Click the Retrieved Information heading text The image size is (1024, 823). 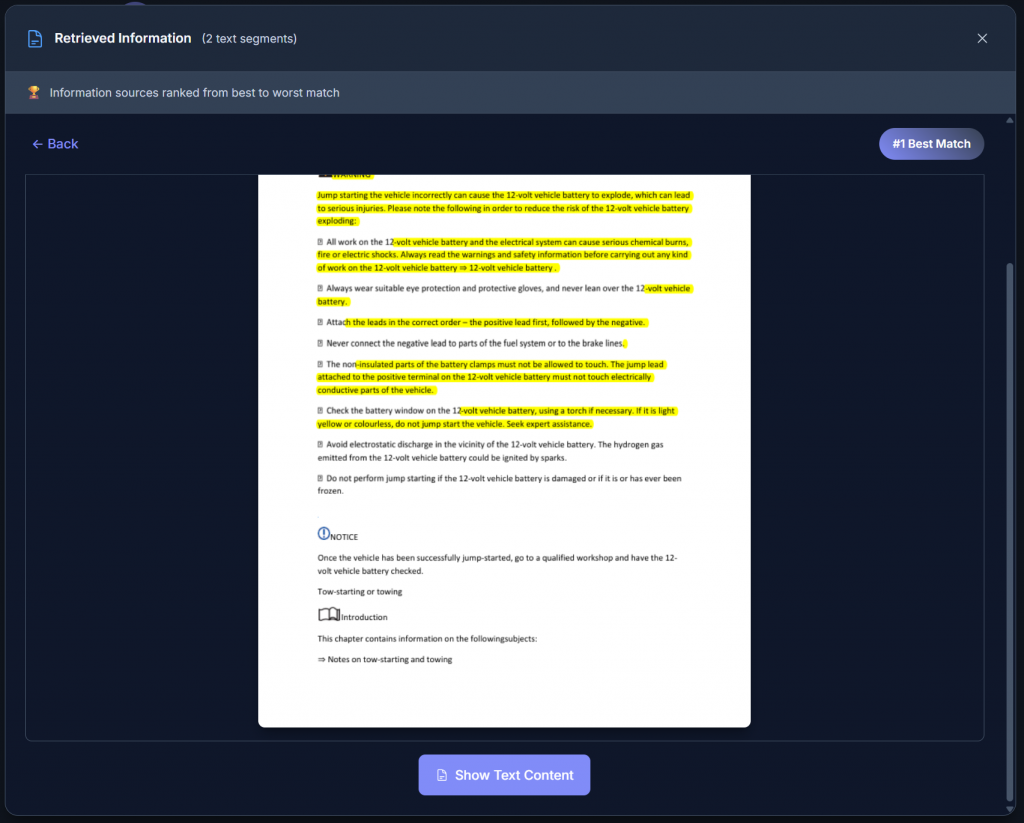click(x=122, y=38)
